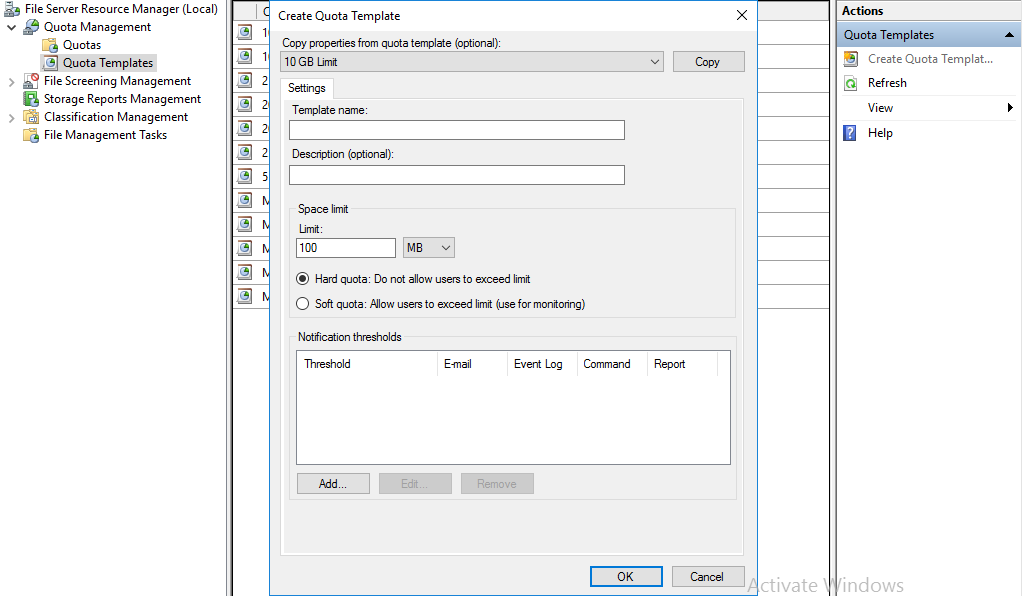Click the File Management Tasks icon
Image resolution: width=1023 pixels, height=596 pixels.
31,135
